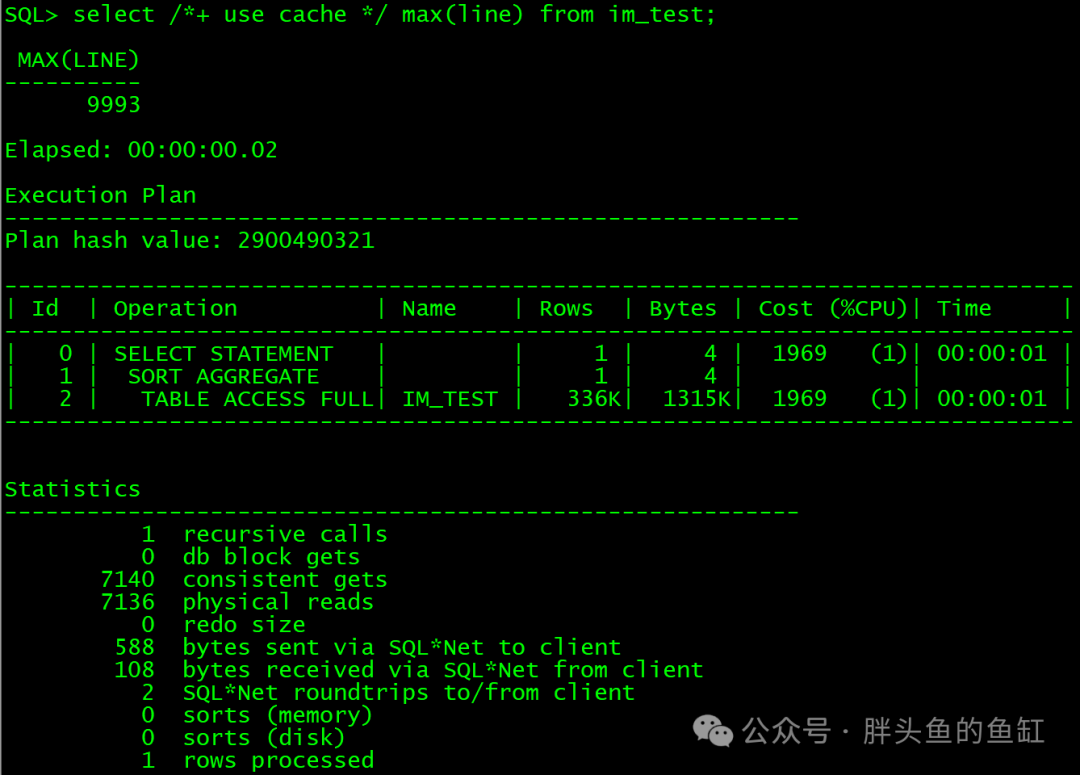Viewport: 1080px width, 775px height.
Task: Click the physical reads label
Action: (278, 602)
